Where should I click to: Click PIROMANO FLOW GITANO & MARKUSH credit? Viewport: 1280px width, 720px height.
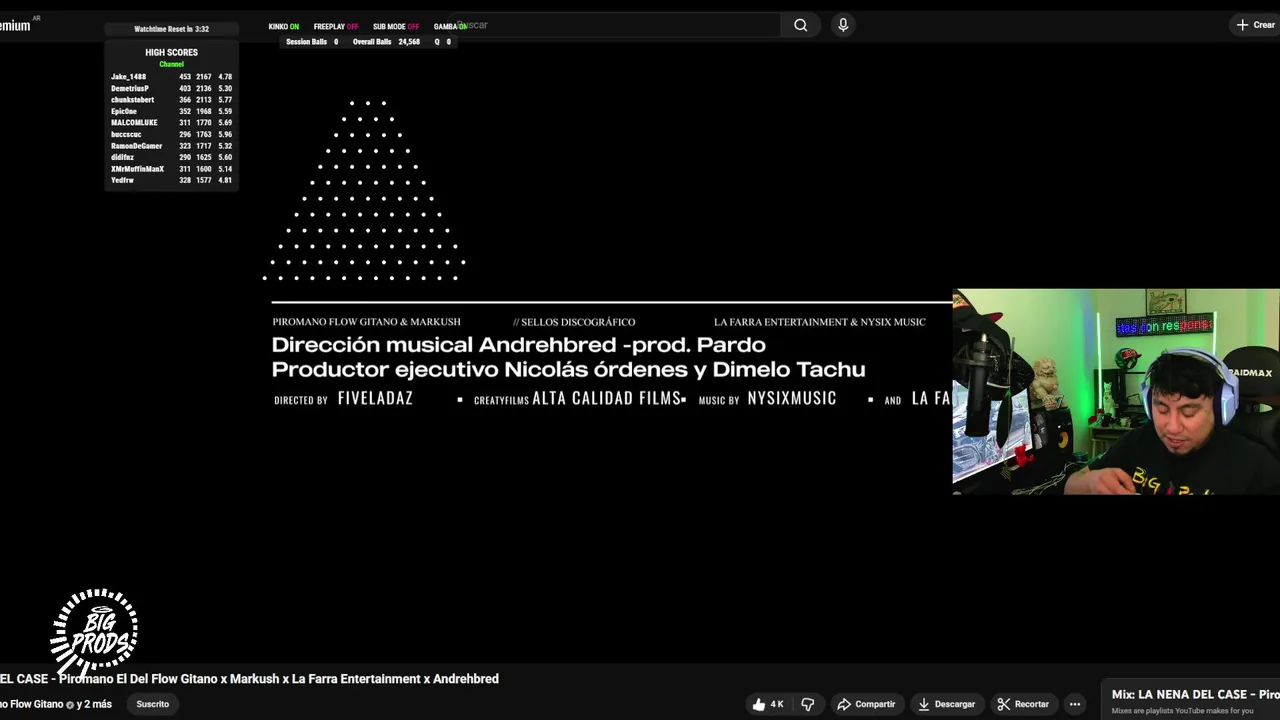coord(366,322)
